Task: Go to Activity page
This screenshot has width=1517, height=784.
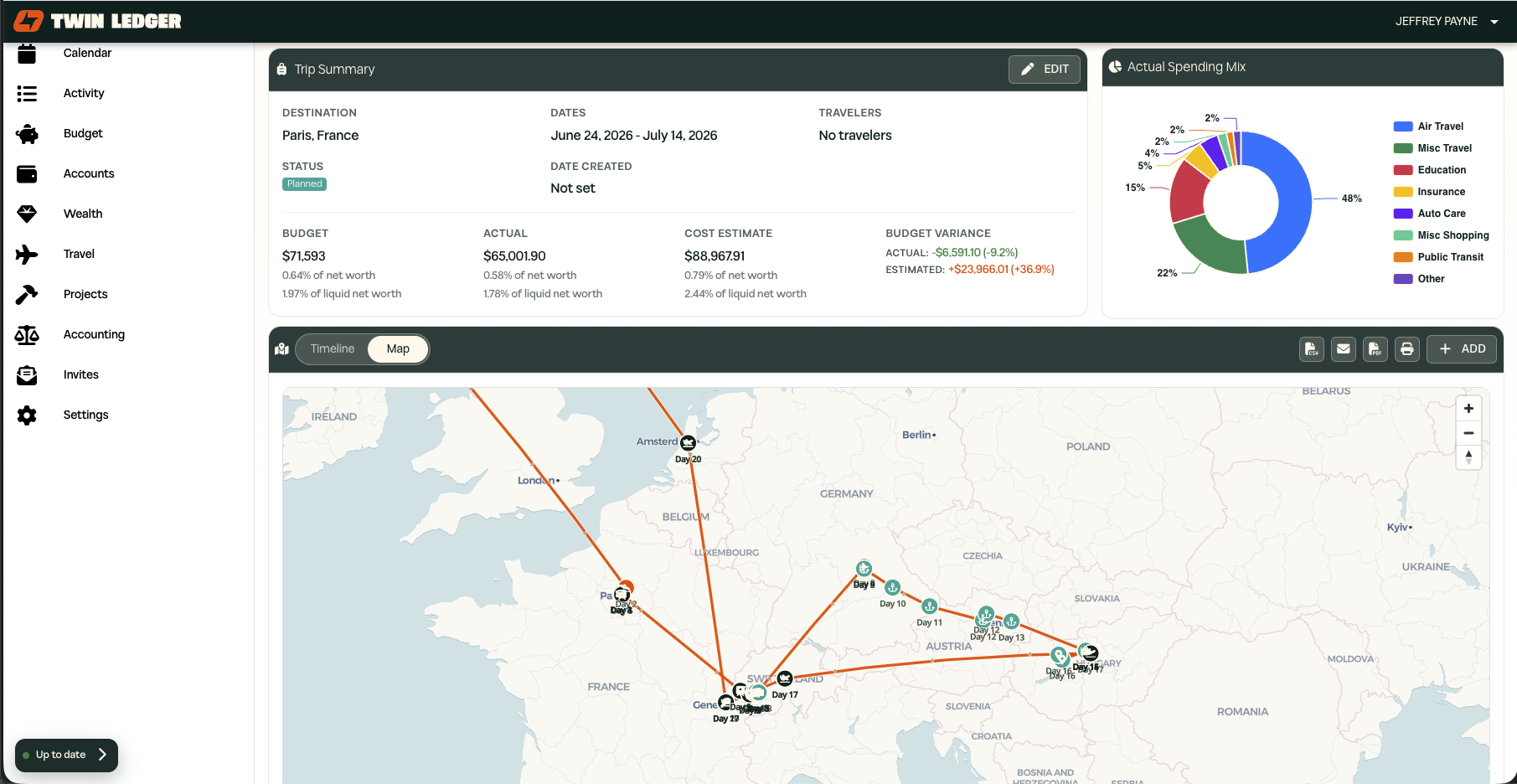Action: (84, 94)
